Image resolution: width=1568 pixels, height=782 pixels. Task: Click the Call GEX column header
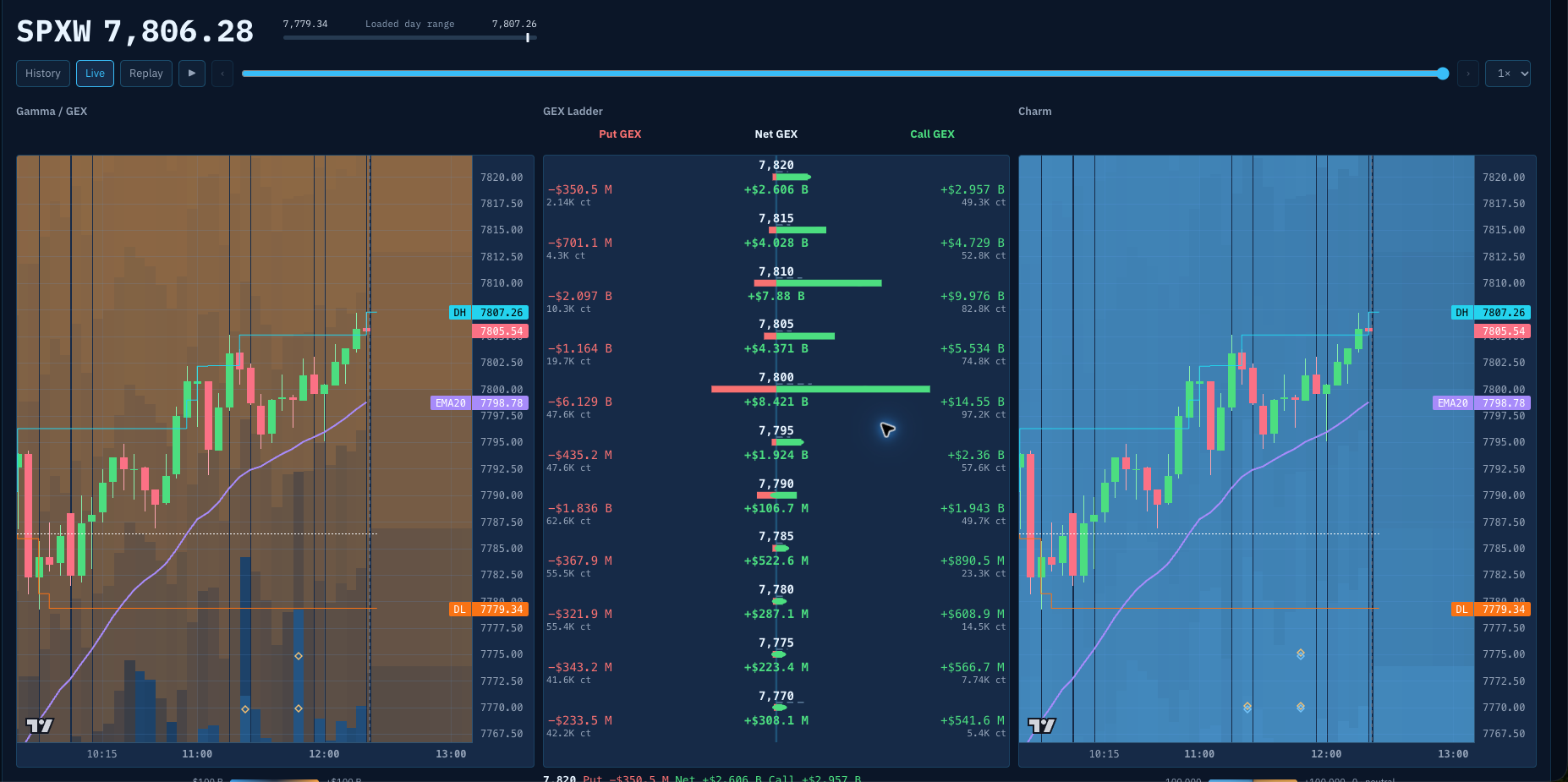(x=932, y=134)
